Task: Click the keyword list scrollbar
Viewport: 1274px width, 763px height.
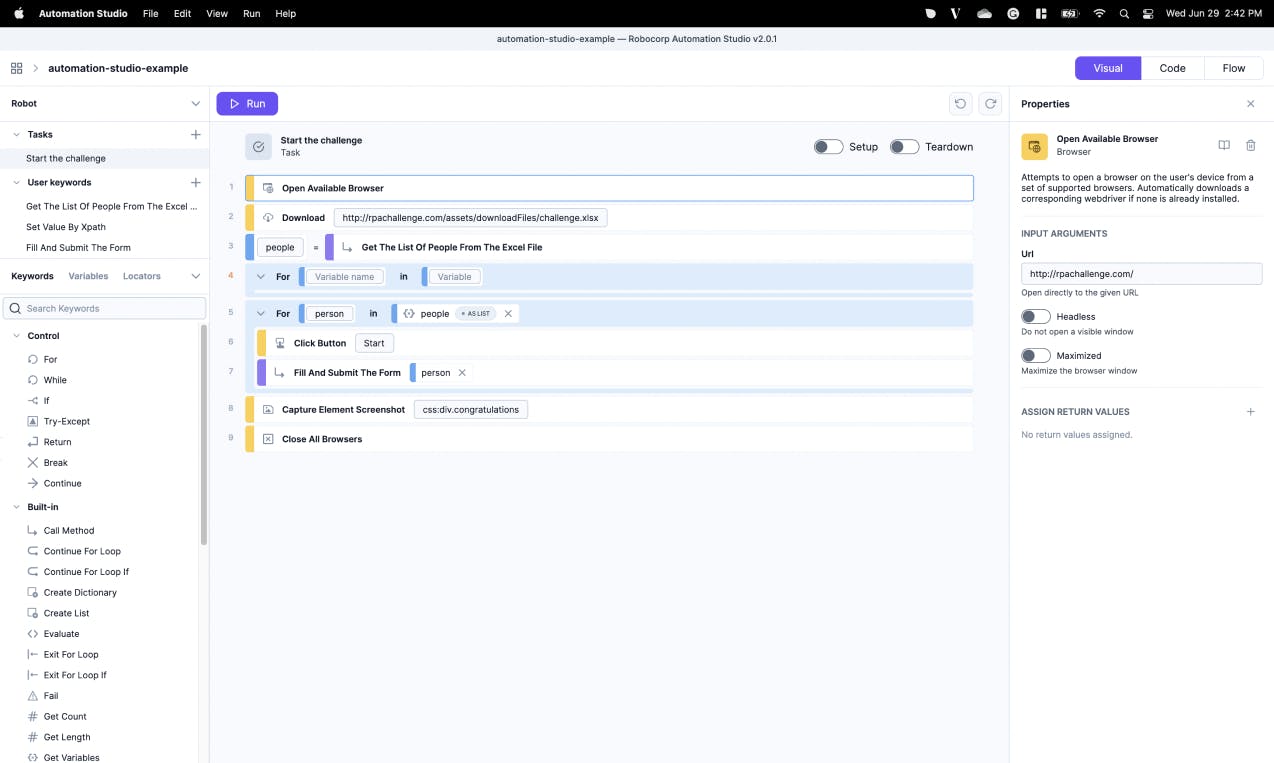Action: (x=204, y=435)
